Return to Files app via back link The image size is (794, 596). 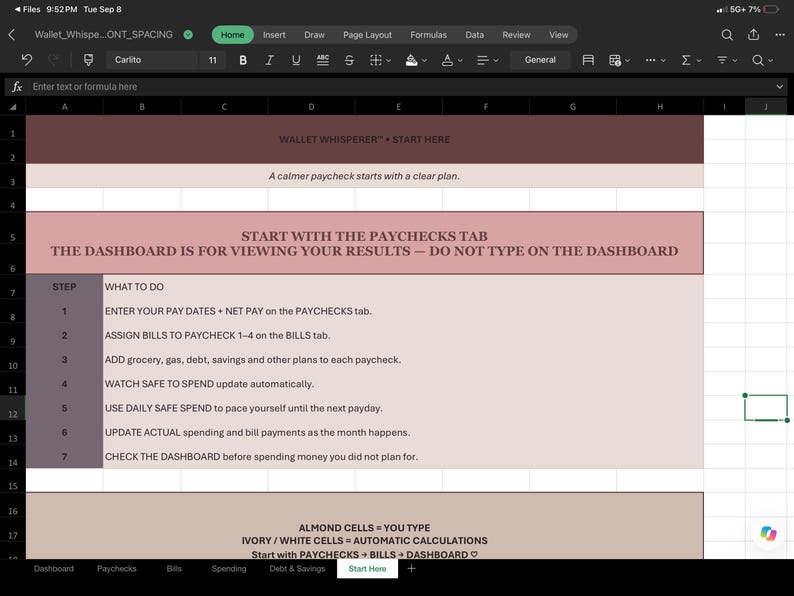[x=27, y=9]
